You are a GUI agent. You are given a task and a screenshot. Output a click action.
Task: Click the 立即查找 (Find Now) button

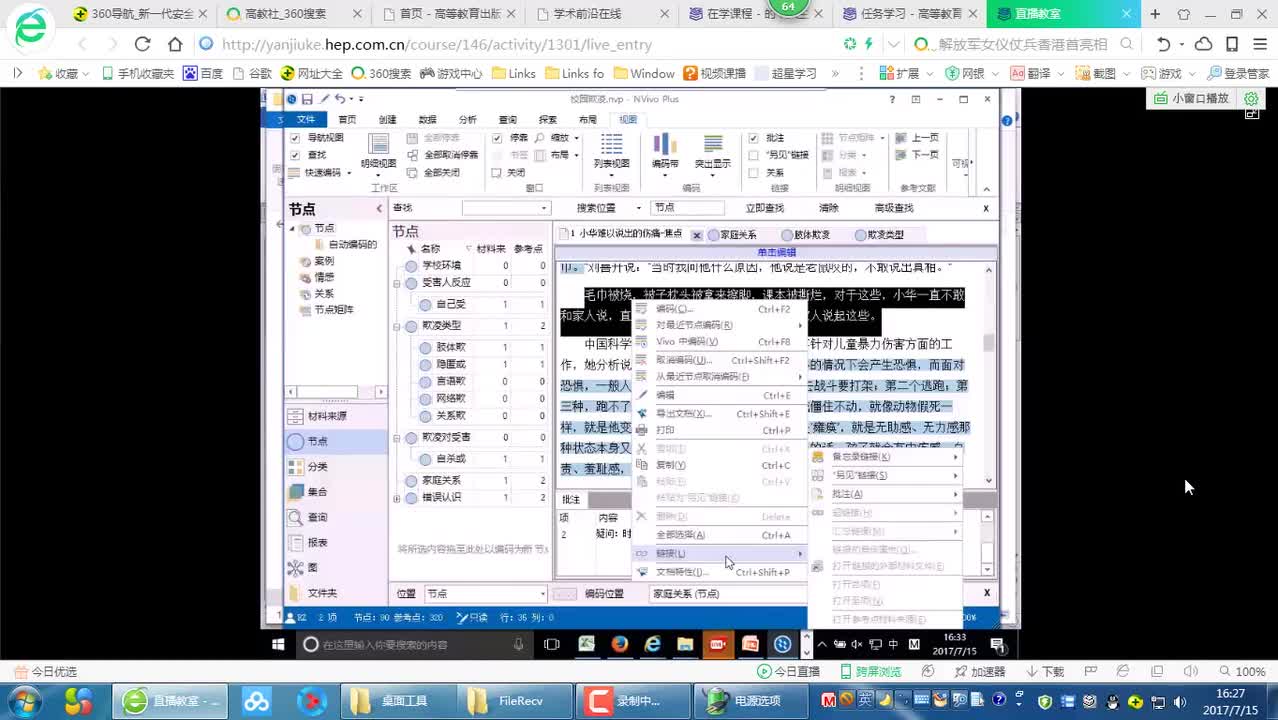click(x=765, y=208)
